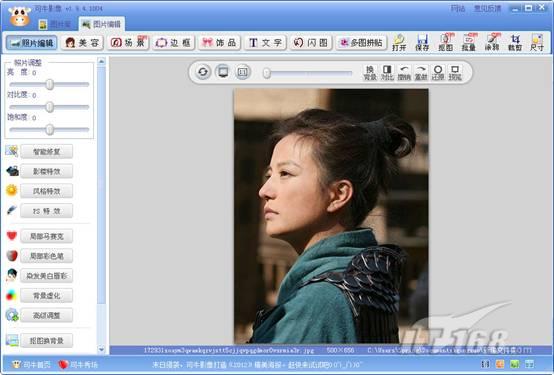The height and width of the screenshot is (375, 554).
Task: Open the 边框 frame tools
Action: point(173,43)
